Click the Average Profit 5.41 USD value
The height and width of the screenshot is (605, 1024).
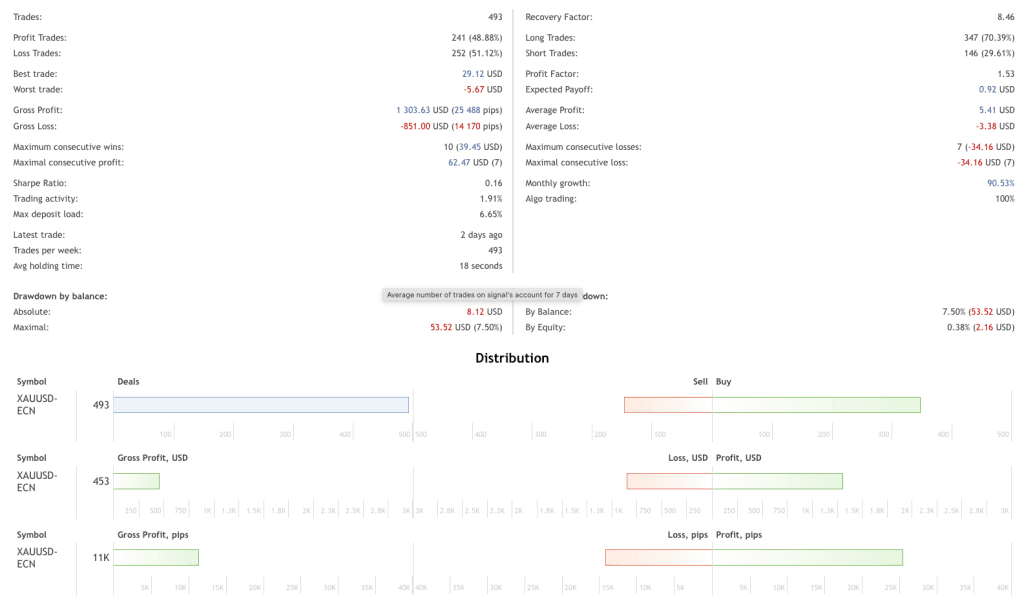996,110
